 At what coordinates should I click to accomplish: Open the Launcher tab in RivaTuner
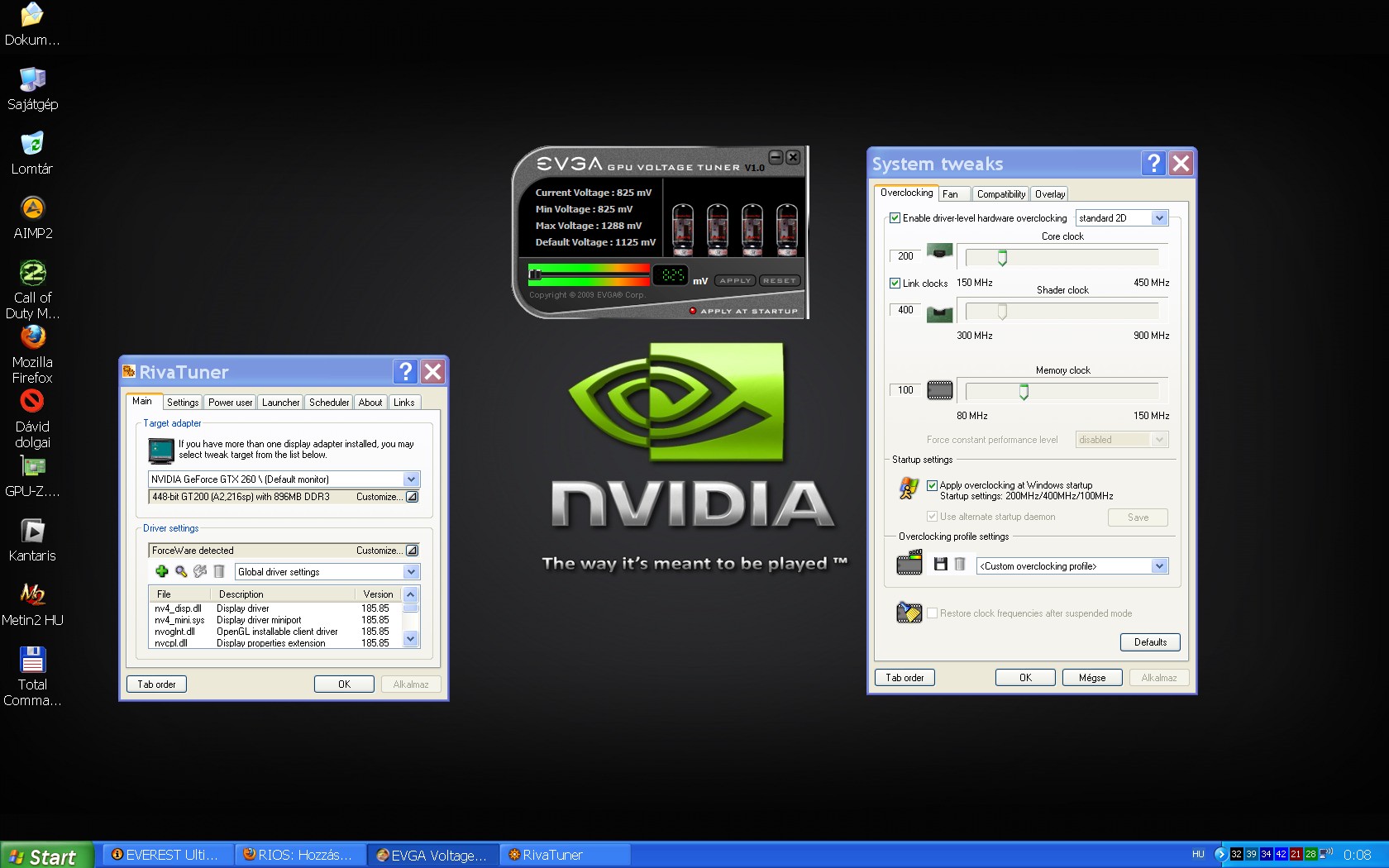[280, 403]
